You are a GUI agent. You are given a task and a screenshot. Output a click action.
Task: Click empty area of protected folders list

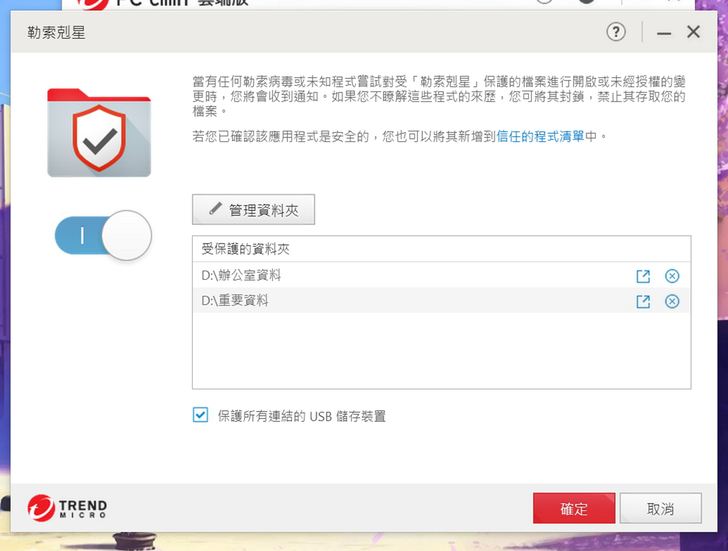[x=441, y=350]
